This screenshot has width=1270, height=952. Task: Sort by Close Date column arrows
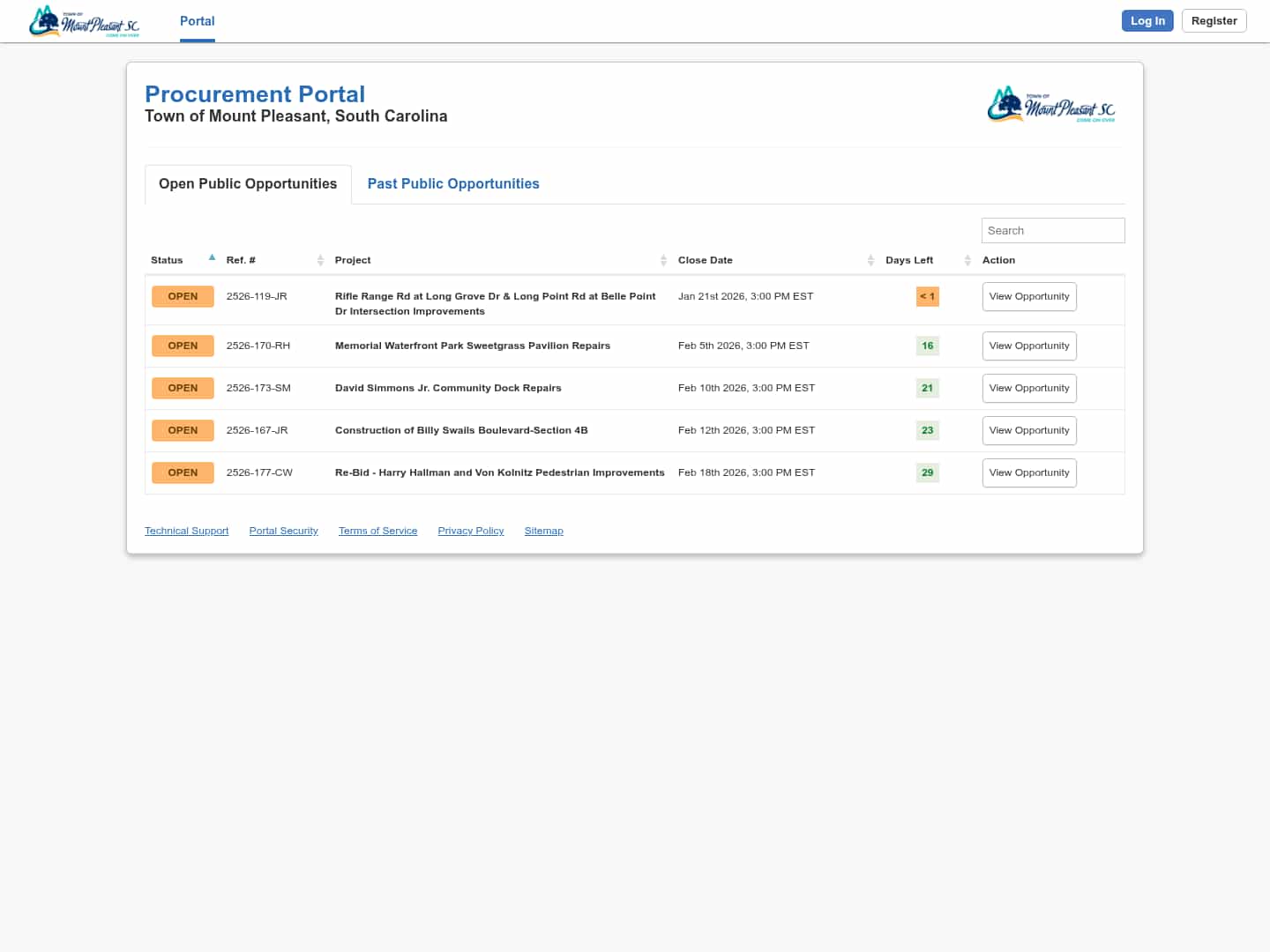(870, 260)
